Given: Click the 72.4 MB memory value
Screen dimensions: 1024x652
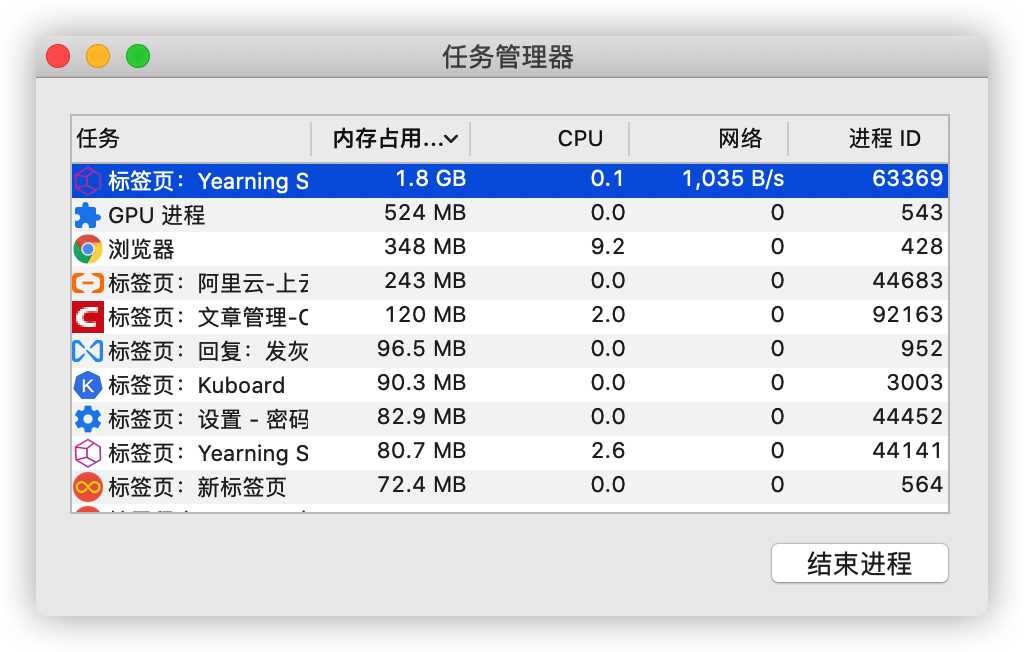Looking at the screenshot, I should (x=422, y=484).
